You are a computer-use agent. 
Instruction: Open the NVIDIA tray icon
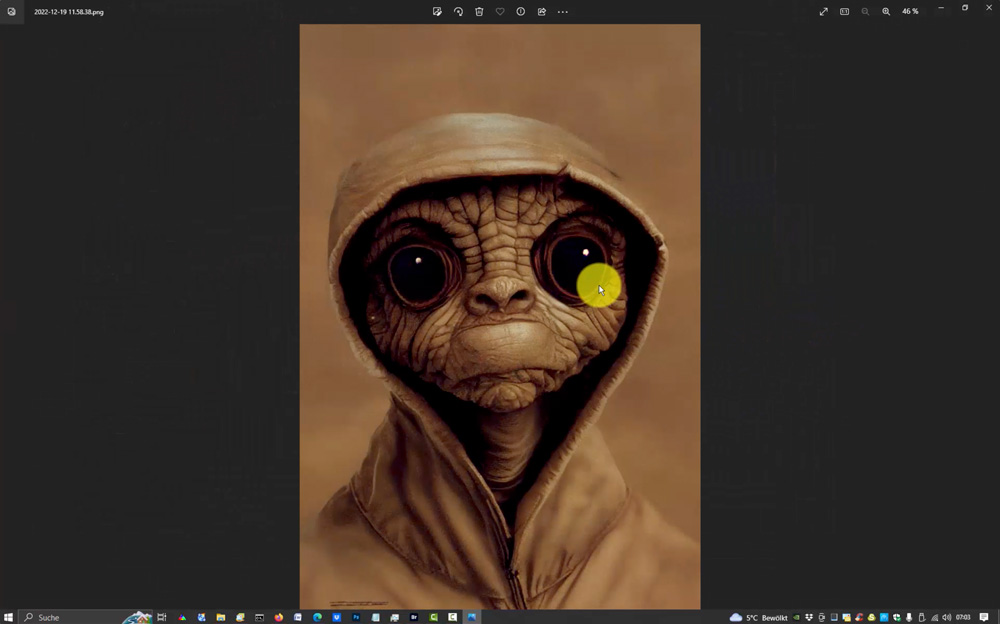tap(796, 617)
